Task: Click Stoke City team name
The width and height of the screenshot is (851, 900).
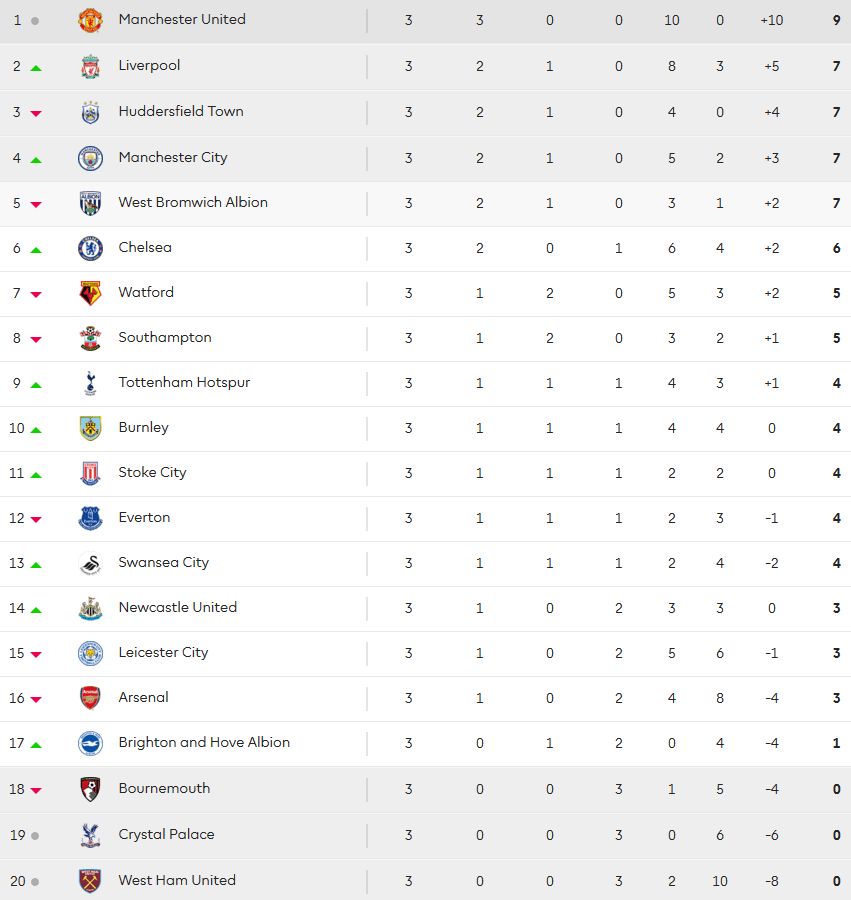Action: (x=152, y=472)
